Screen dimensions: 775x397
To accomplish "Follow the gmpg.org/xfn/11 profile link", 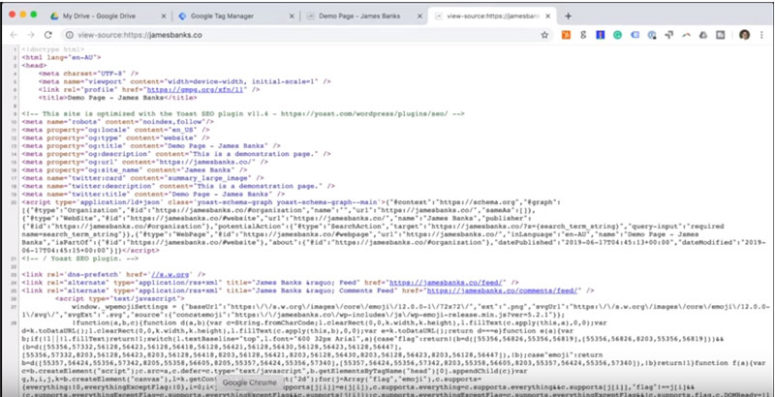I will click(x=195, y=90).
